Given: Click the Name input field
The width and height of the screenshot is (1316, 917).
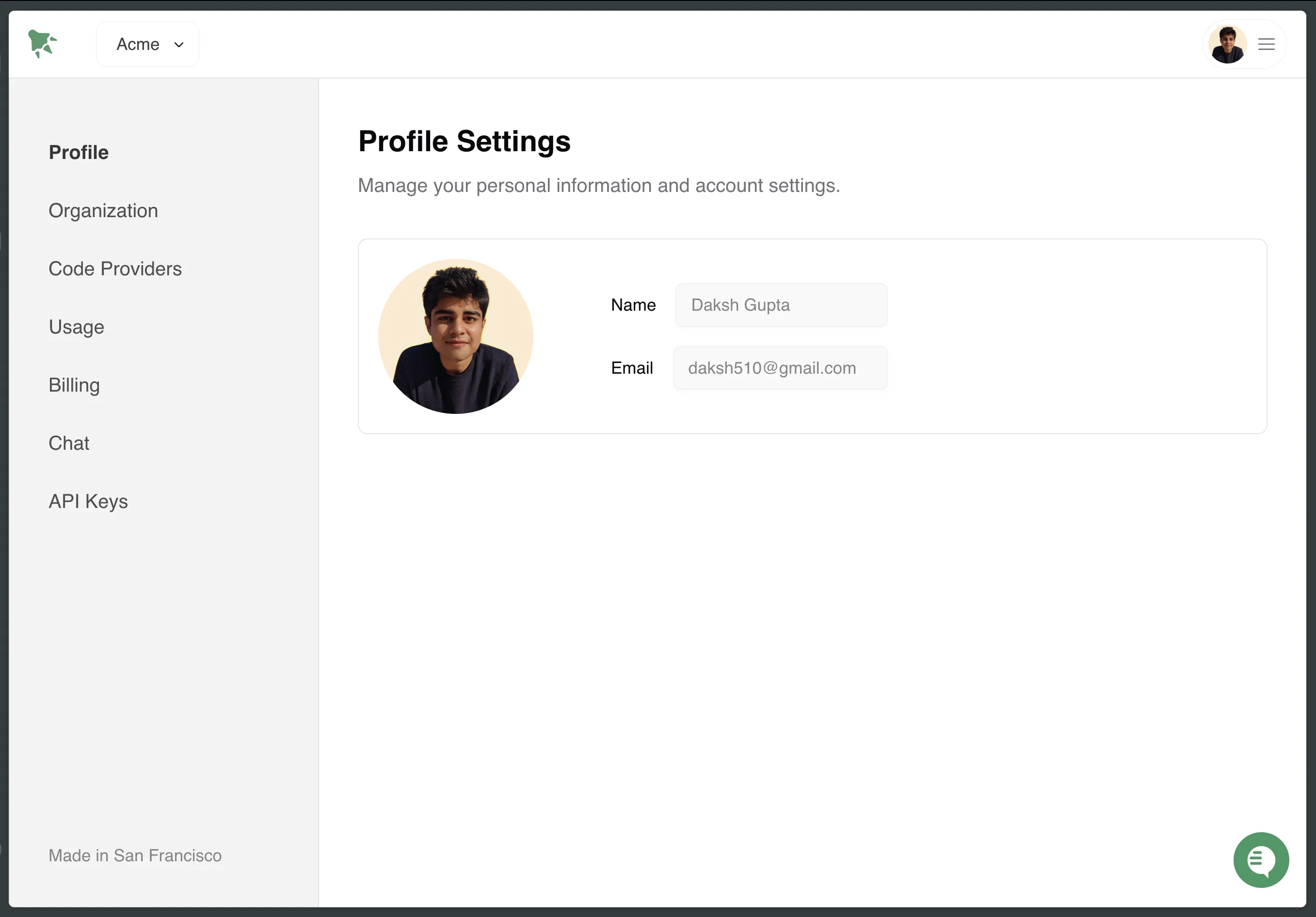Looking at the screenshot, I should click(781, 305).
